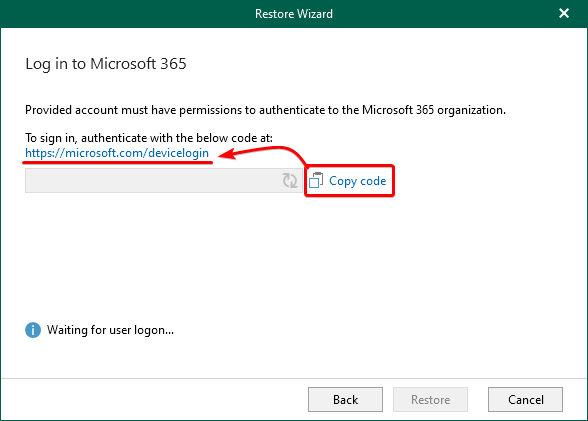Click the empty white area below code field

pyautogui.click(x=294, y=255)
